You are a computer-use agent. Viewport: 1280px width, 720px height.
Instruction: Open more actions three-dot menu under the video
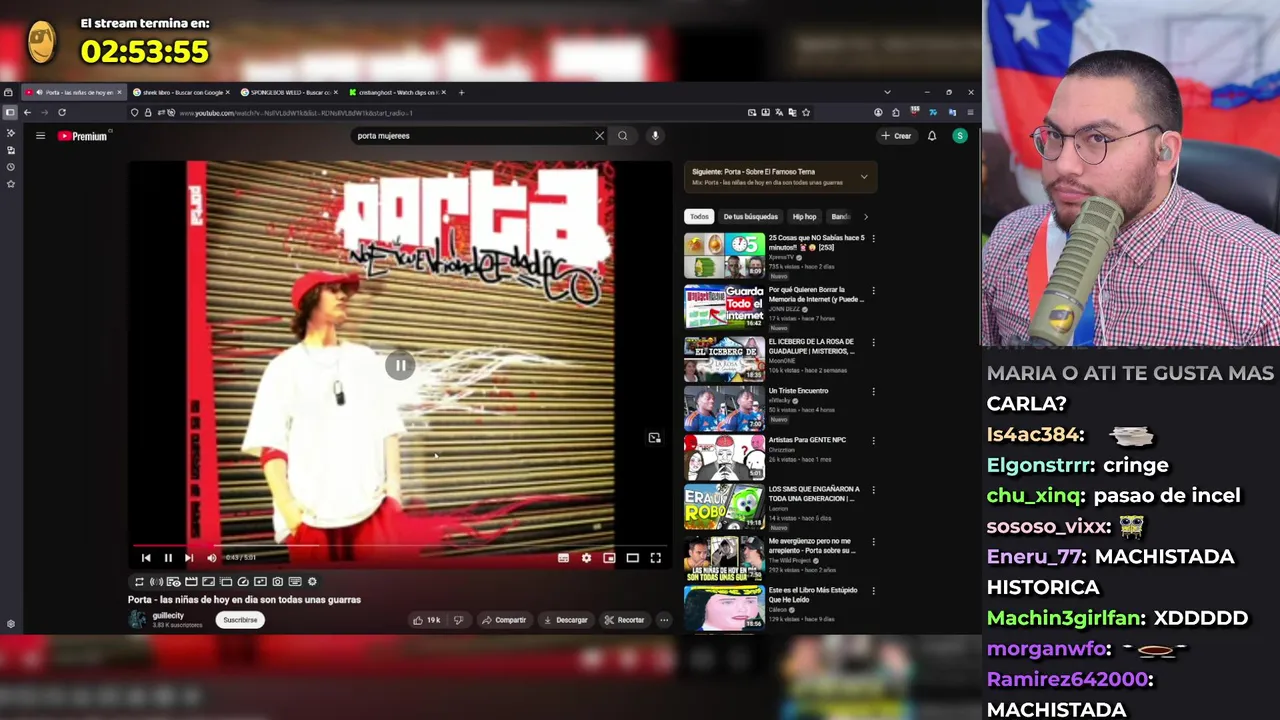[x=664, y=620]
